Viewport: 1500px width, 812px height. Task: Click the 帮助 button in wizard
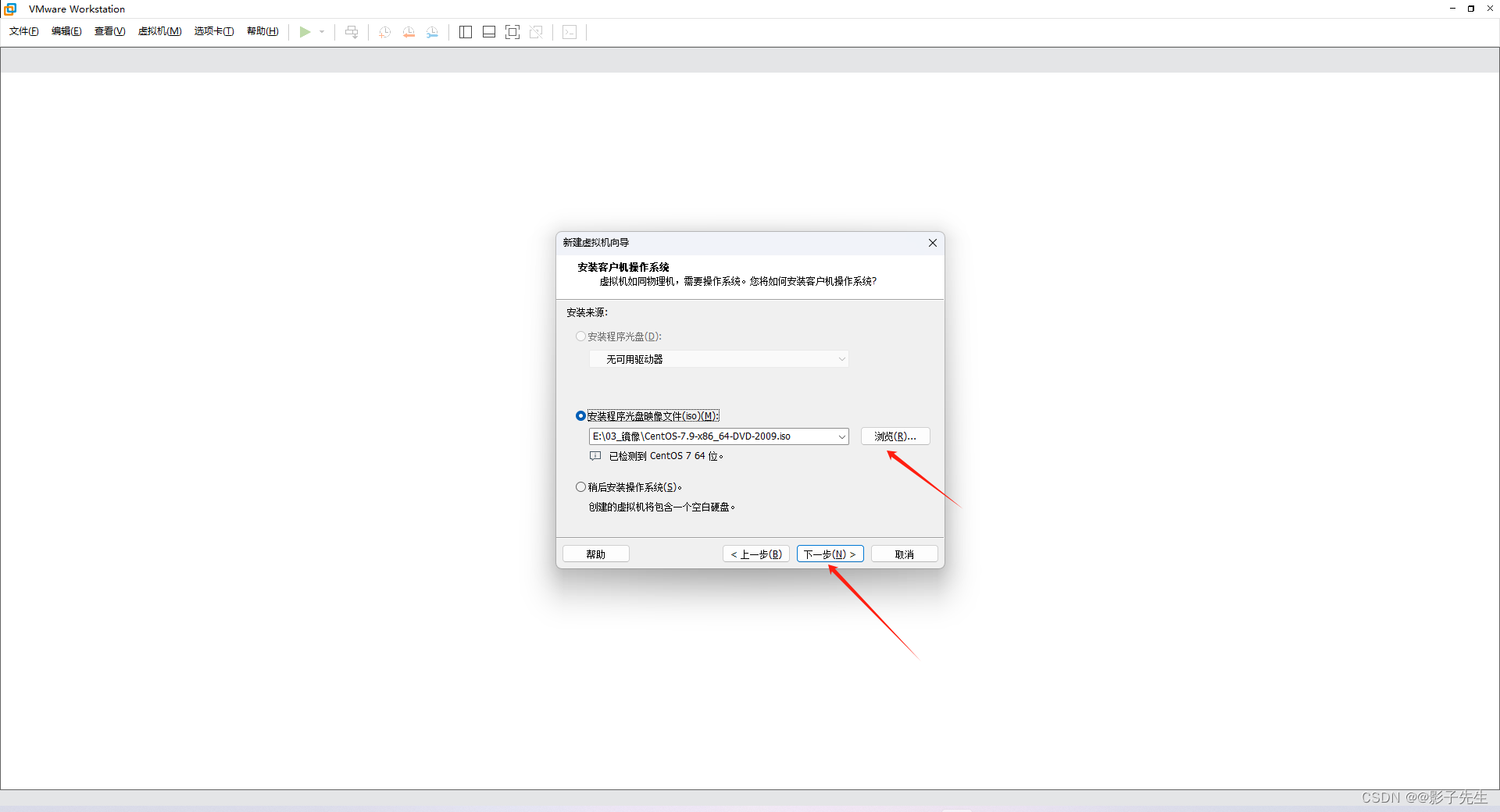(596, 554)
